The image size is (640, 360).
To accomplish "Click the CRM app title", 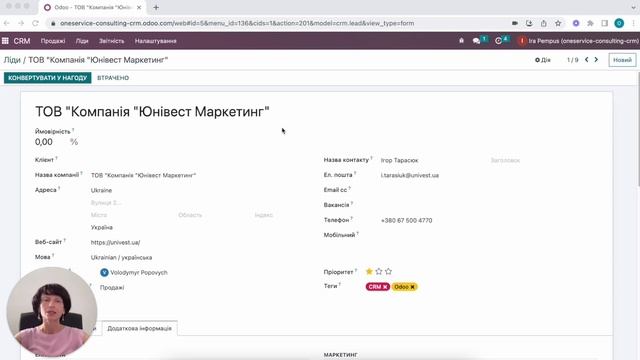I will (x=22, y=41).
